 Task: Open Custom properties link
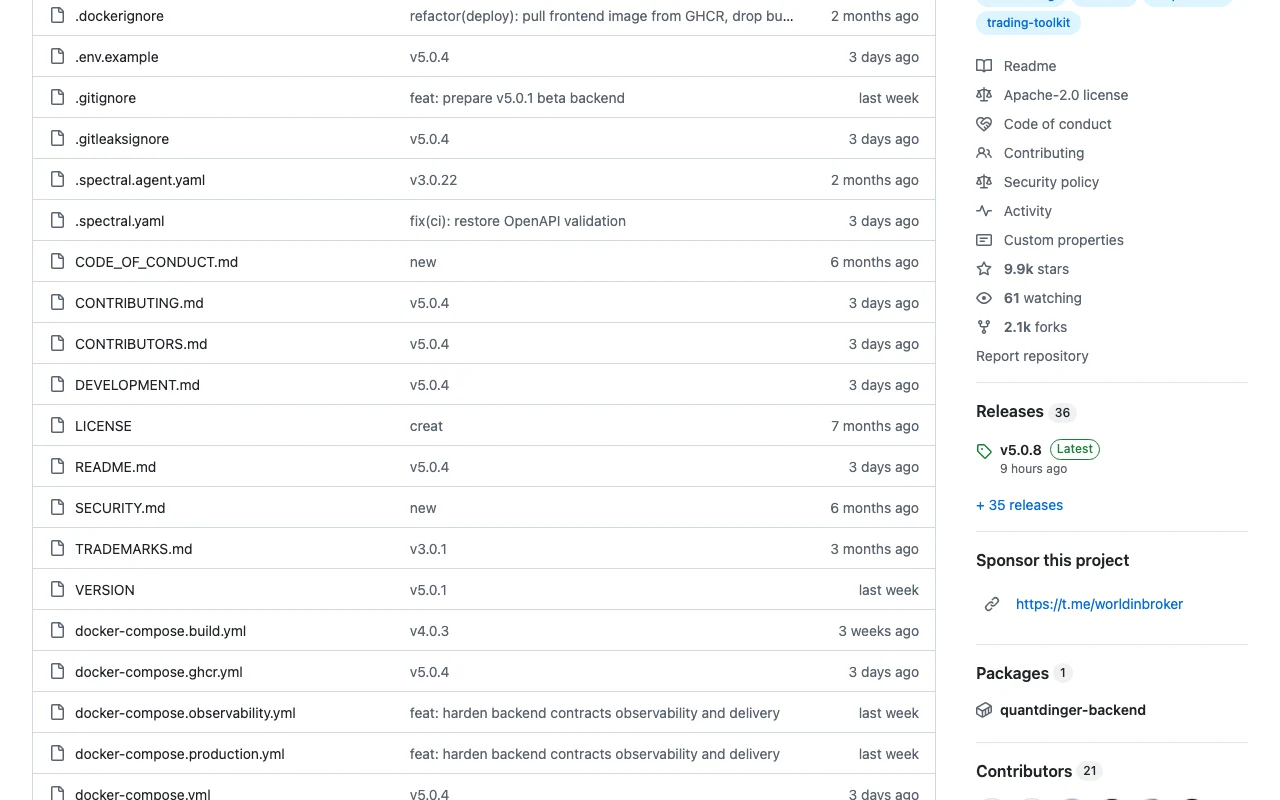click(1064, 240)
